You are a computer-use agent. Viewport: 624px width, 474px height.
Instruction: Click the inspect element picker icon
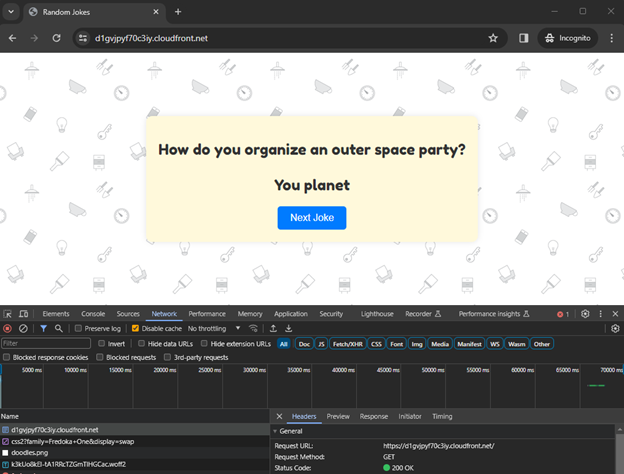(x=8, y=314)
